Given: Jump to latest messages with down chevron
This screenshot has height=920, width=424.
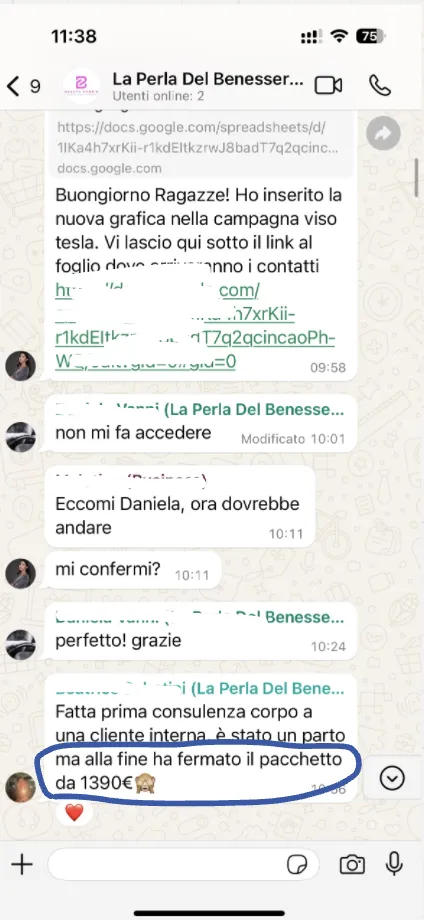Looking at the screenshot, I should (392, 779).
